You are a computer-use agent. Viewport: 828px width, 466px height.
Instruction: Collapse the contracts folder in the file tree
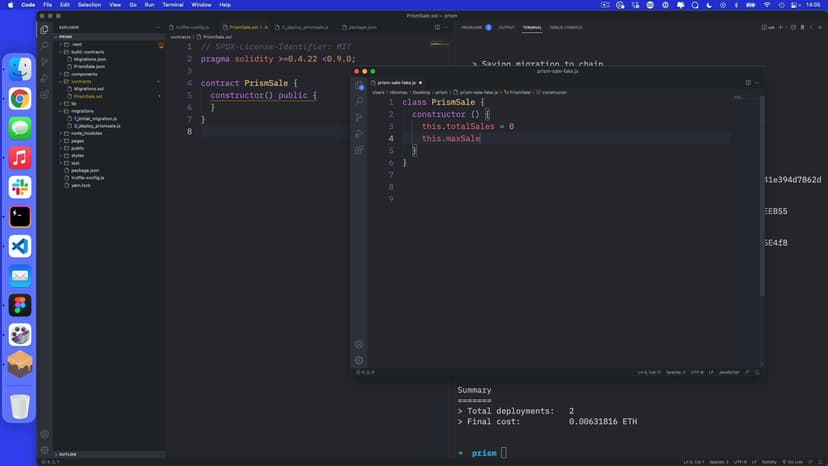[x=80, y=81]
